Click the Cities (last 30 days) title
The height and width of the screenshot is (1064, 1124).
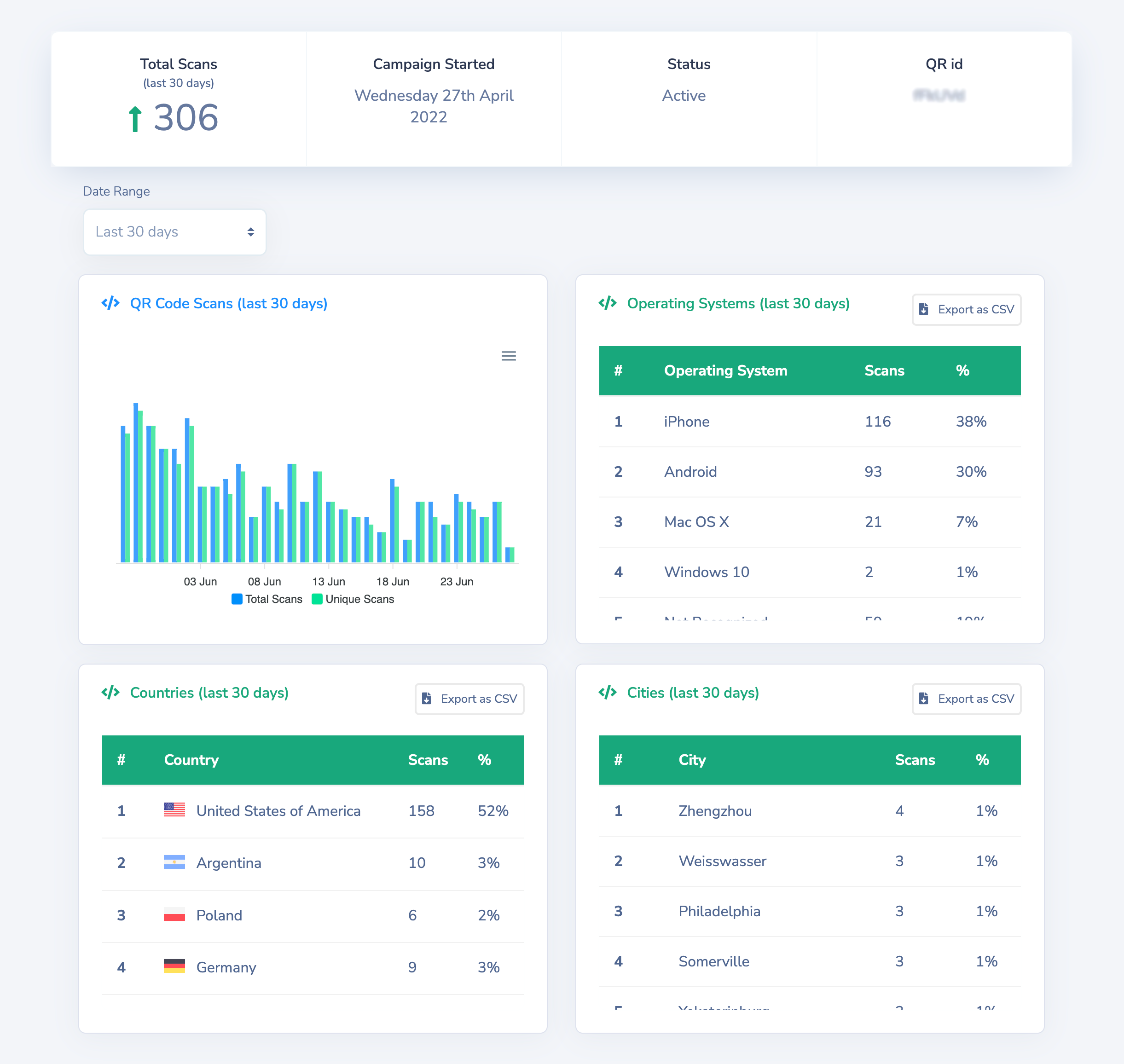click(x=692, y=693)
